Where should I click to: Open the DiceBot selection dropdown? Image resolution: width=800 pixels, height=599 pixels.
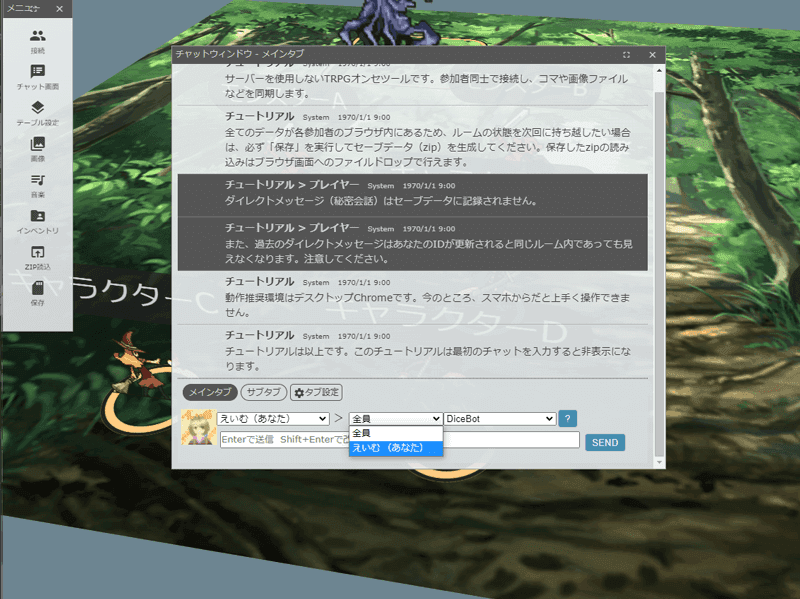click(499, 418)
